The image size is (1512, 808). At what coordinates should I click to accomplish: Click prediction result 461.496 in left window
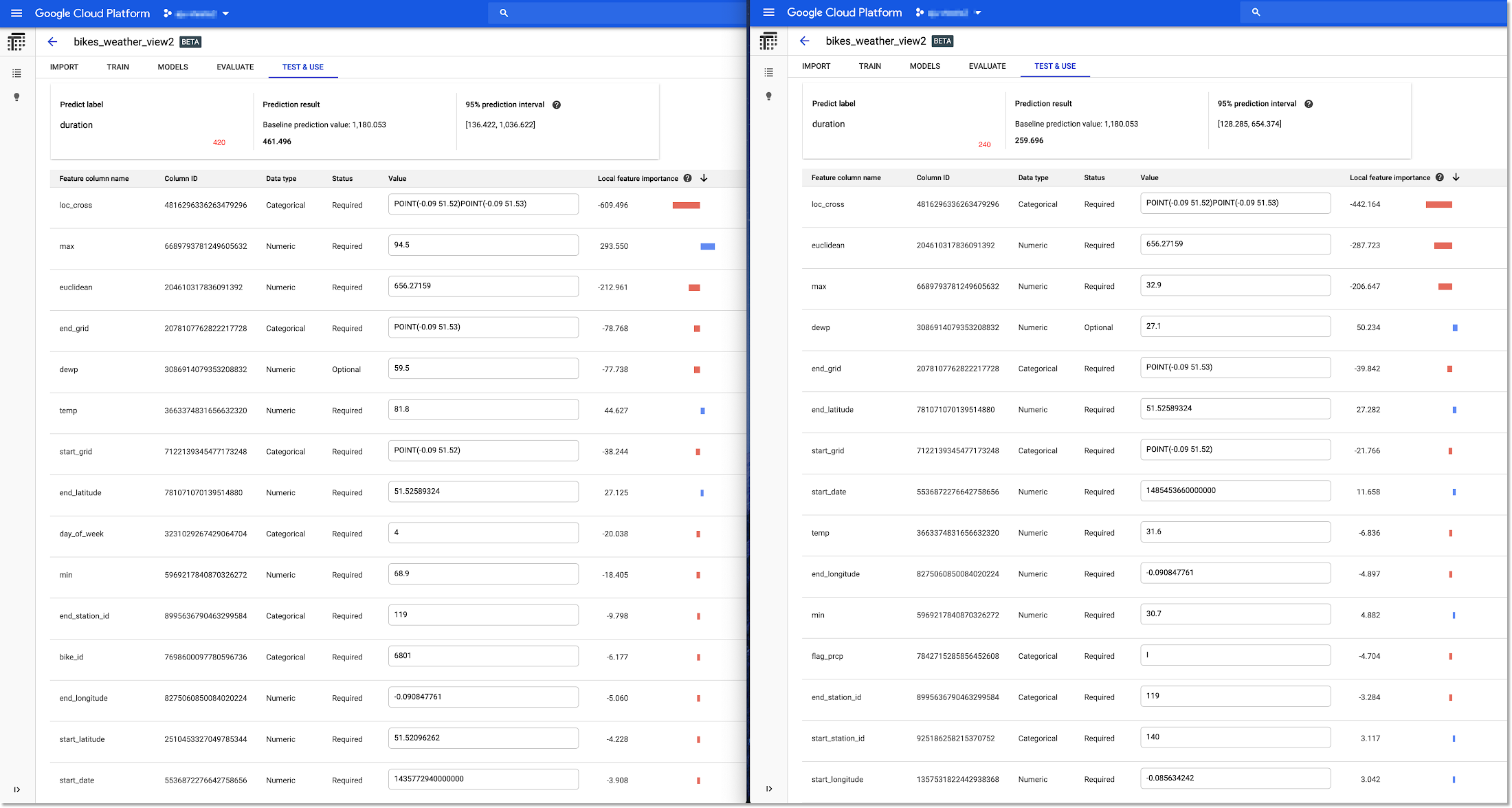pos(277,142)
